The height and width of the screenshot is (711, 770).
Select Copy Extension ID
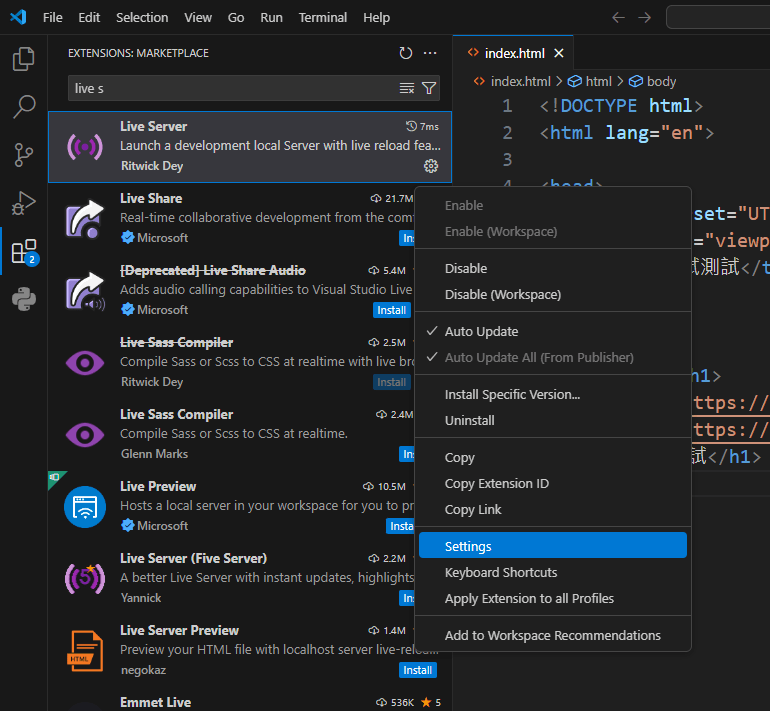tap(552, 484)
